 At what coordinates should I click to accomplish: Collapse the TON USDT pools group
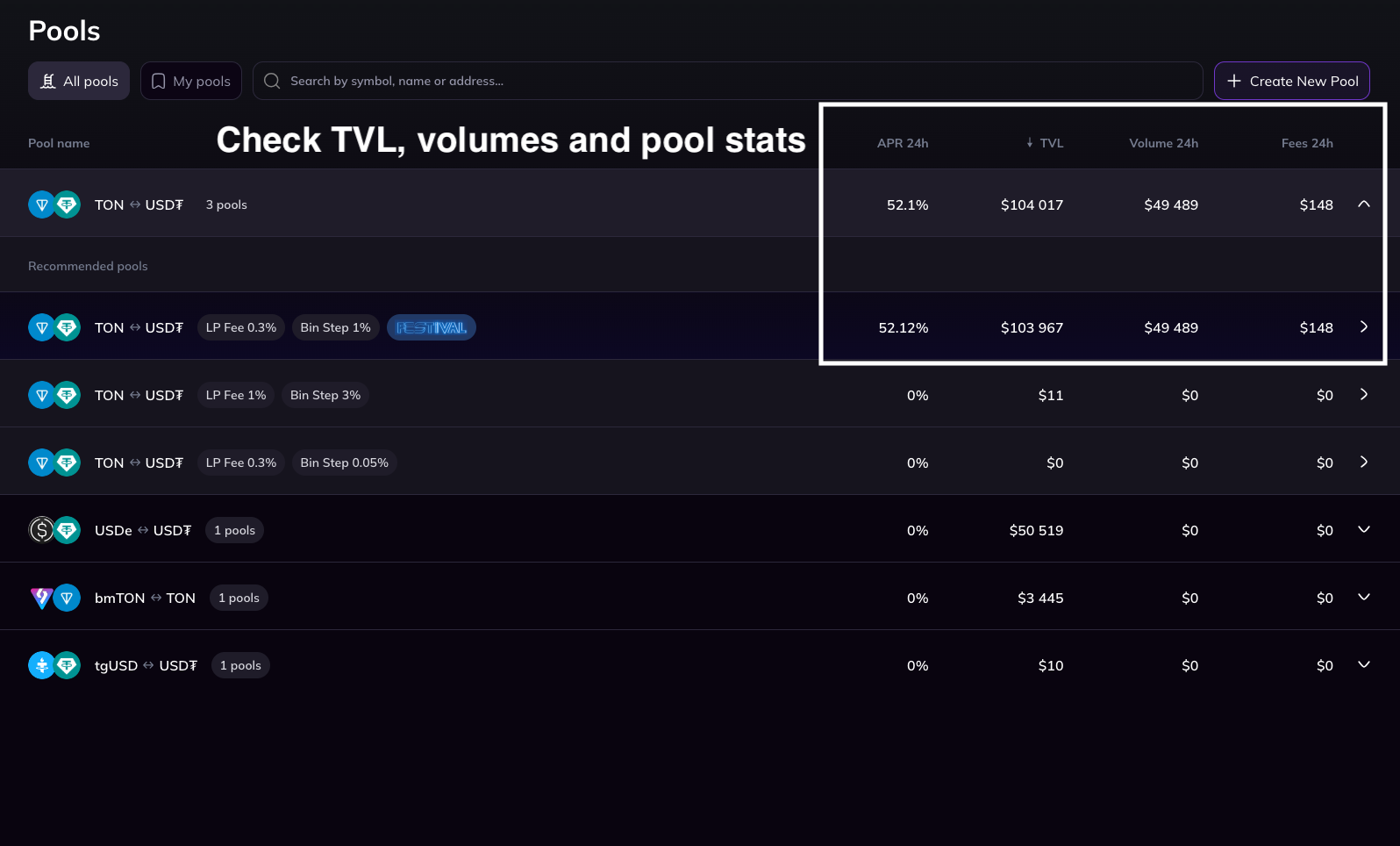coord(1363,204)
